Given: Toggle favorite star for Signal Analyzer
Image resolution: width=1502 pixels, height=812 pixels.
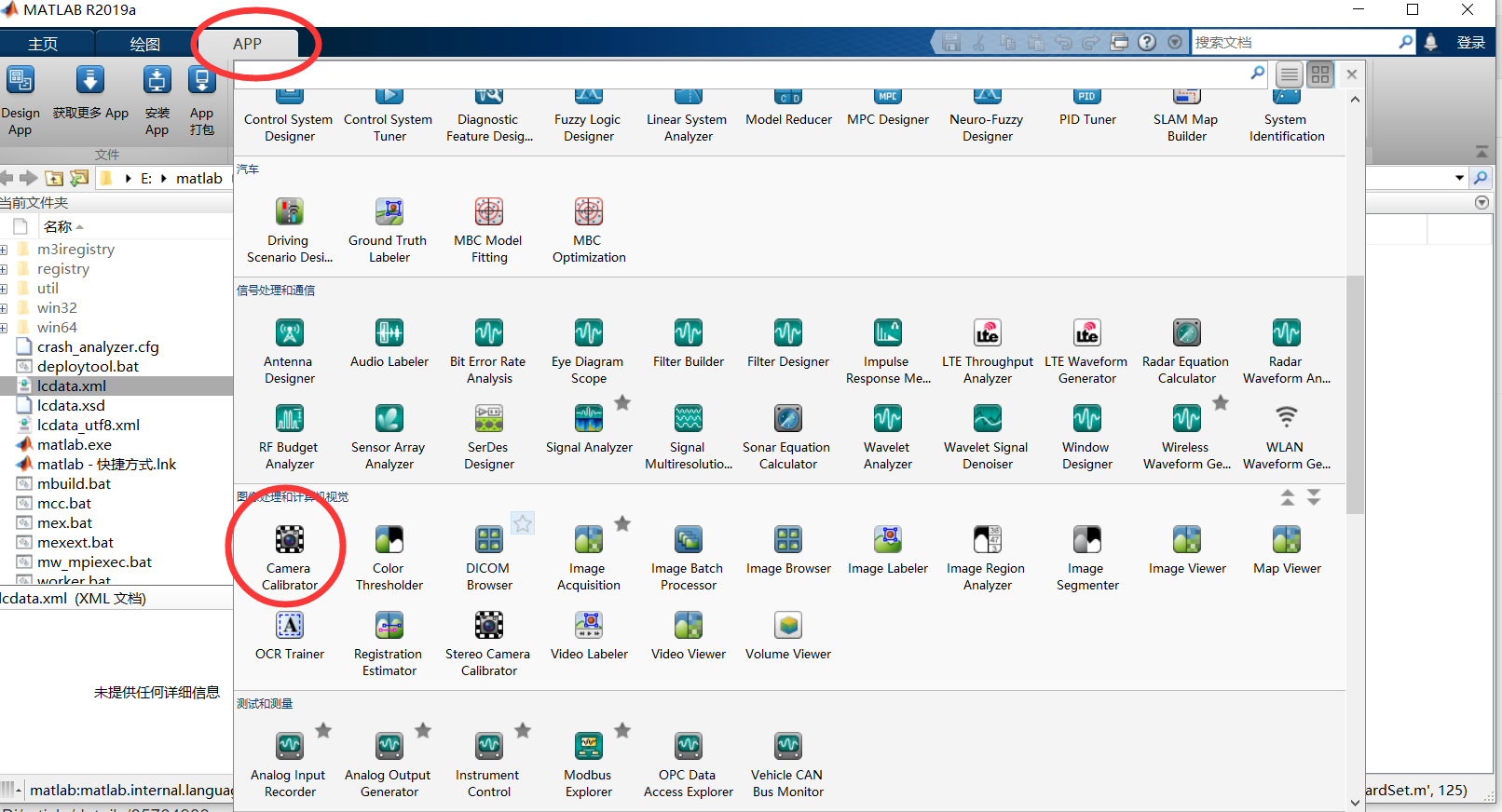Looking at the screenshot, I should [x=622, y=402].
